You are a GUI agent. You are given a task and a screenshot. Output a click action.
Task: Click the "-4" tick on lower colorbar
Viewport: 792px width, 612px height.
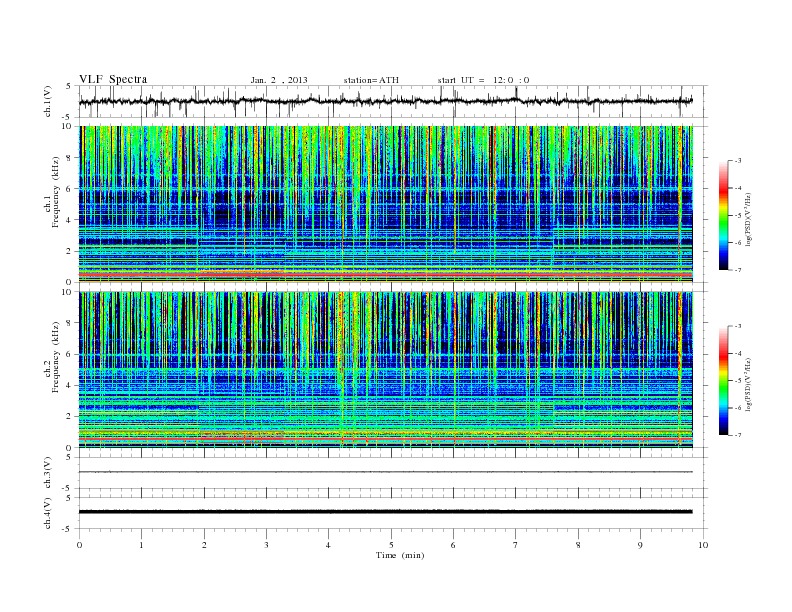[x=738, y=353]
